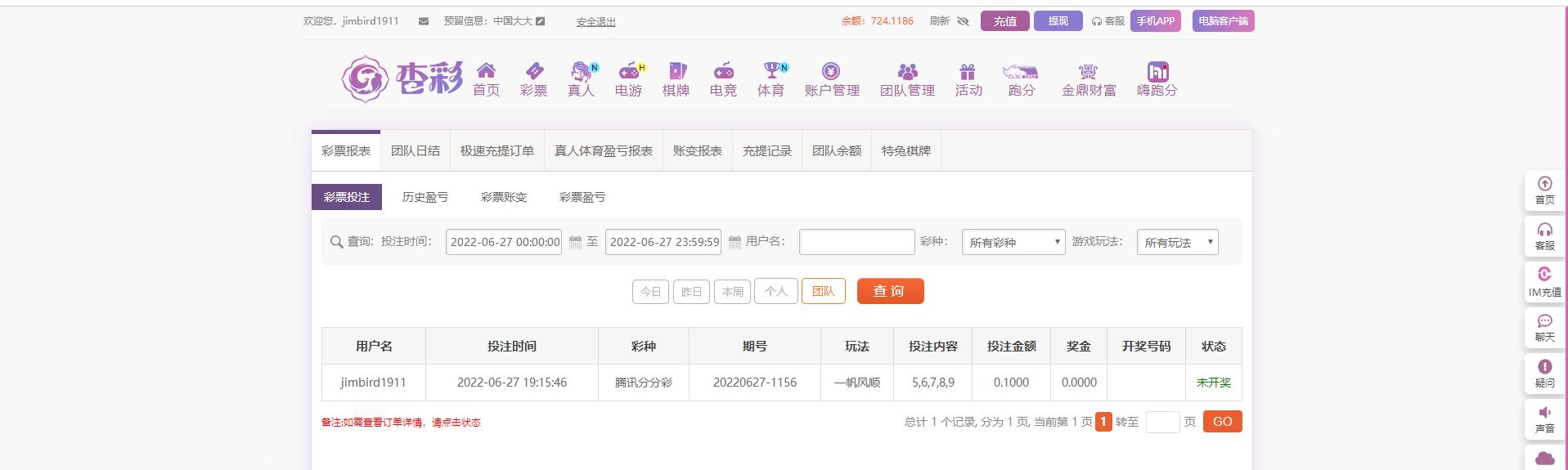Select 团队 team filter button
This screenshot has width=1568, height=470.
pyautogui.click(x=824, y=291)
